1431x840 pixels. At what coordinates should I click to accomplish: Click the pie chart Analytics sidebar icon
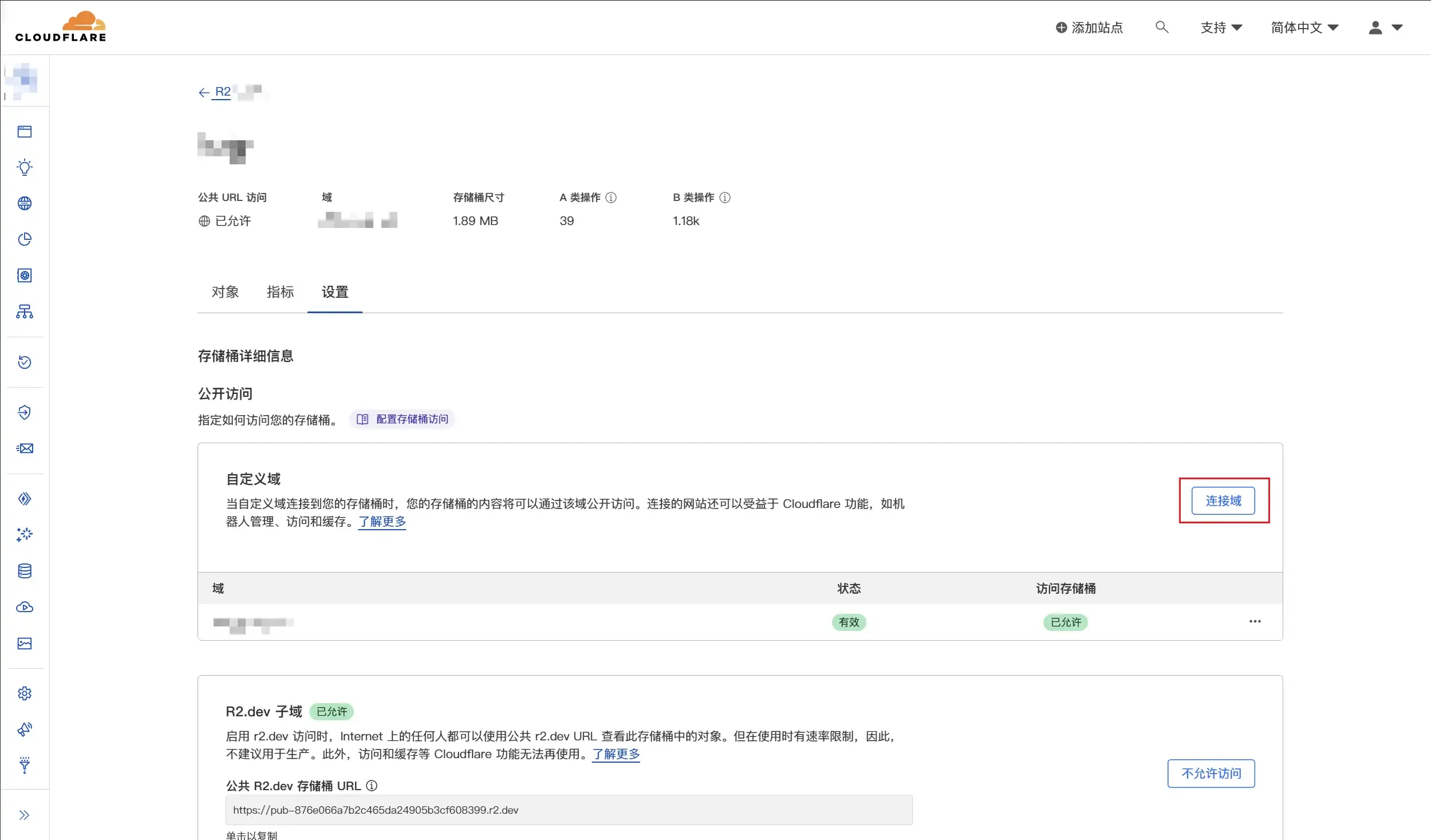pyautogui.click(x=25, y=239)
